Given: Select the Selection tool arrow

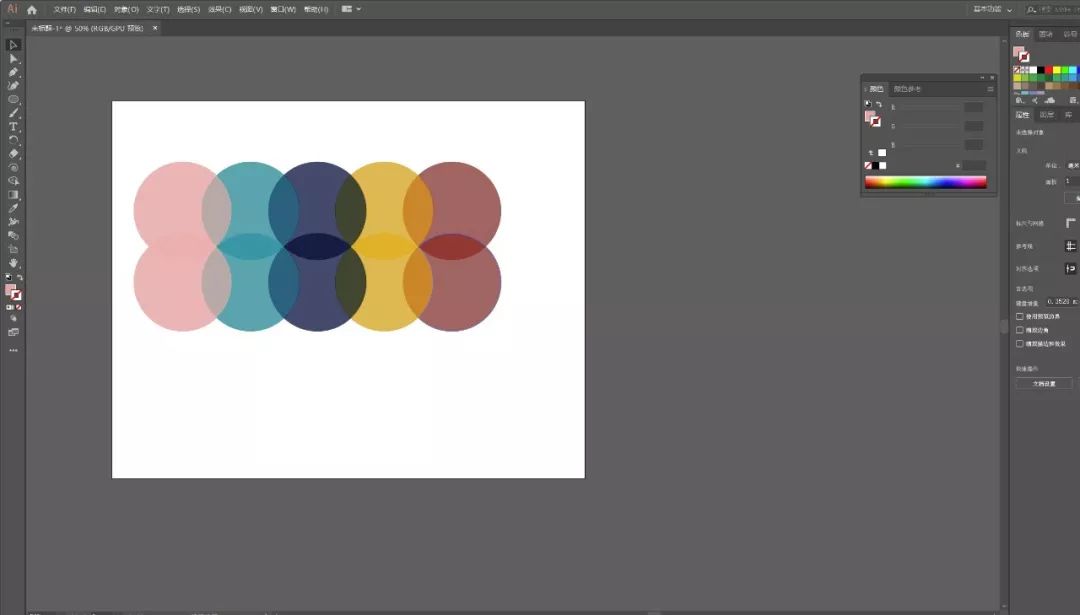Looking at the screenshot, I should [x=13, y=45].
